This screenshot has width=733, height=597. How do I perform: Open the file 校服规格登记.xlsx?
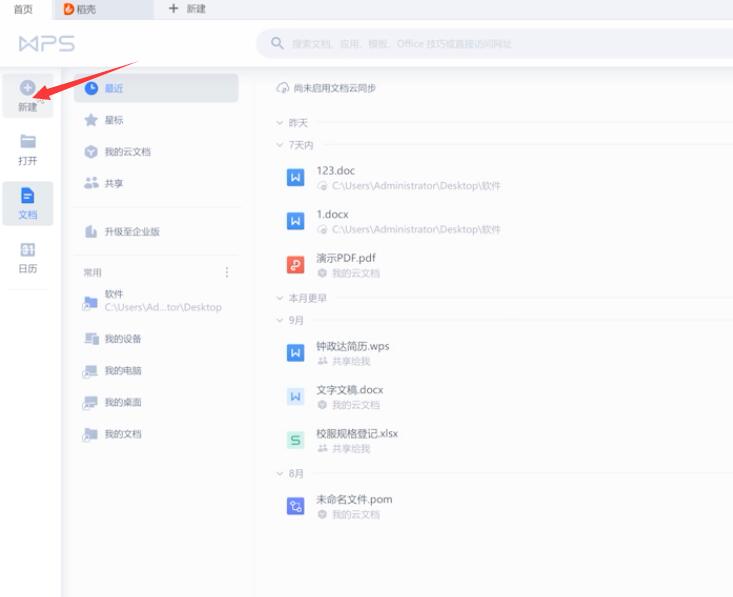pyautogui.click(x=357, y=433)
